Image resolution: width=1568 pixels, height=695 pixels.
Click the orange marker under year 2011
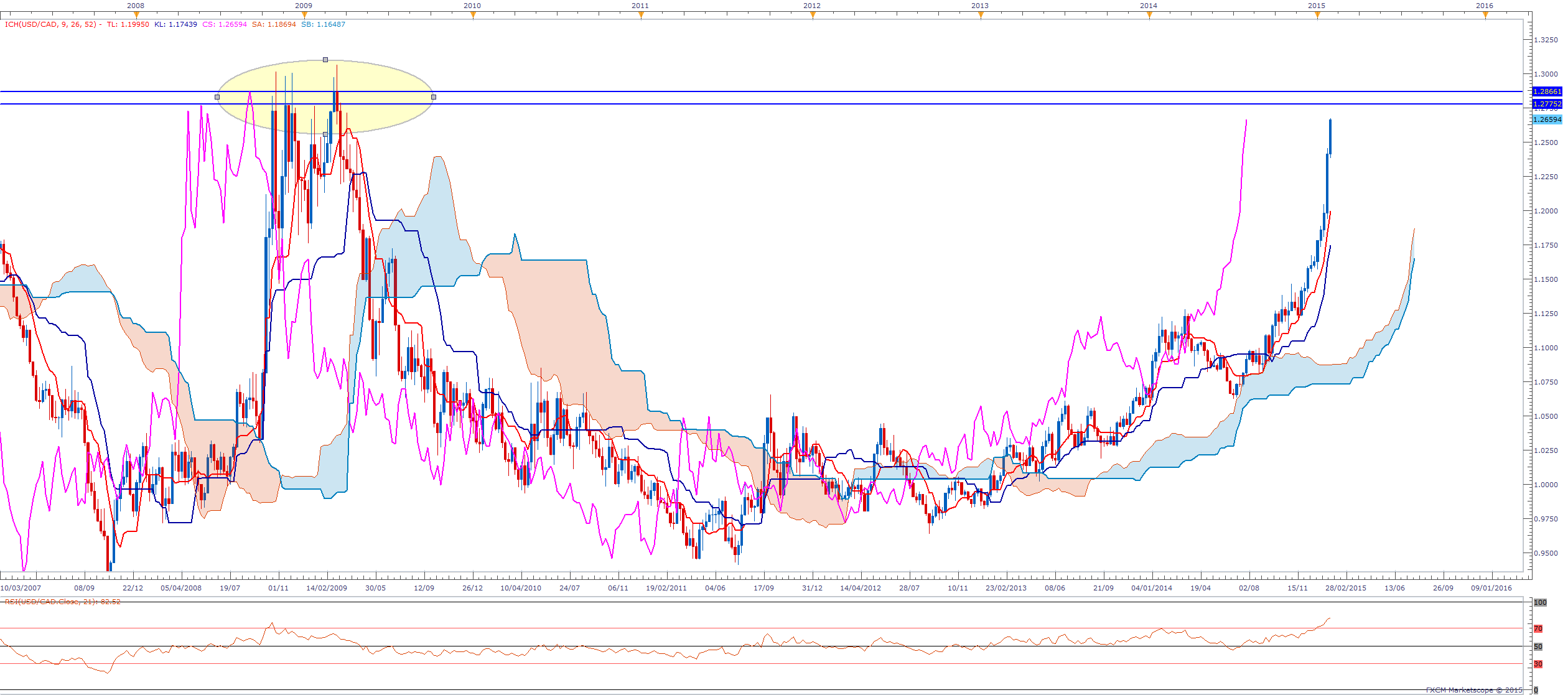[x=641, y=16]
